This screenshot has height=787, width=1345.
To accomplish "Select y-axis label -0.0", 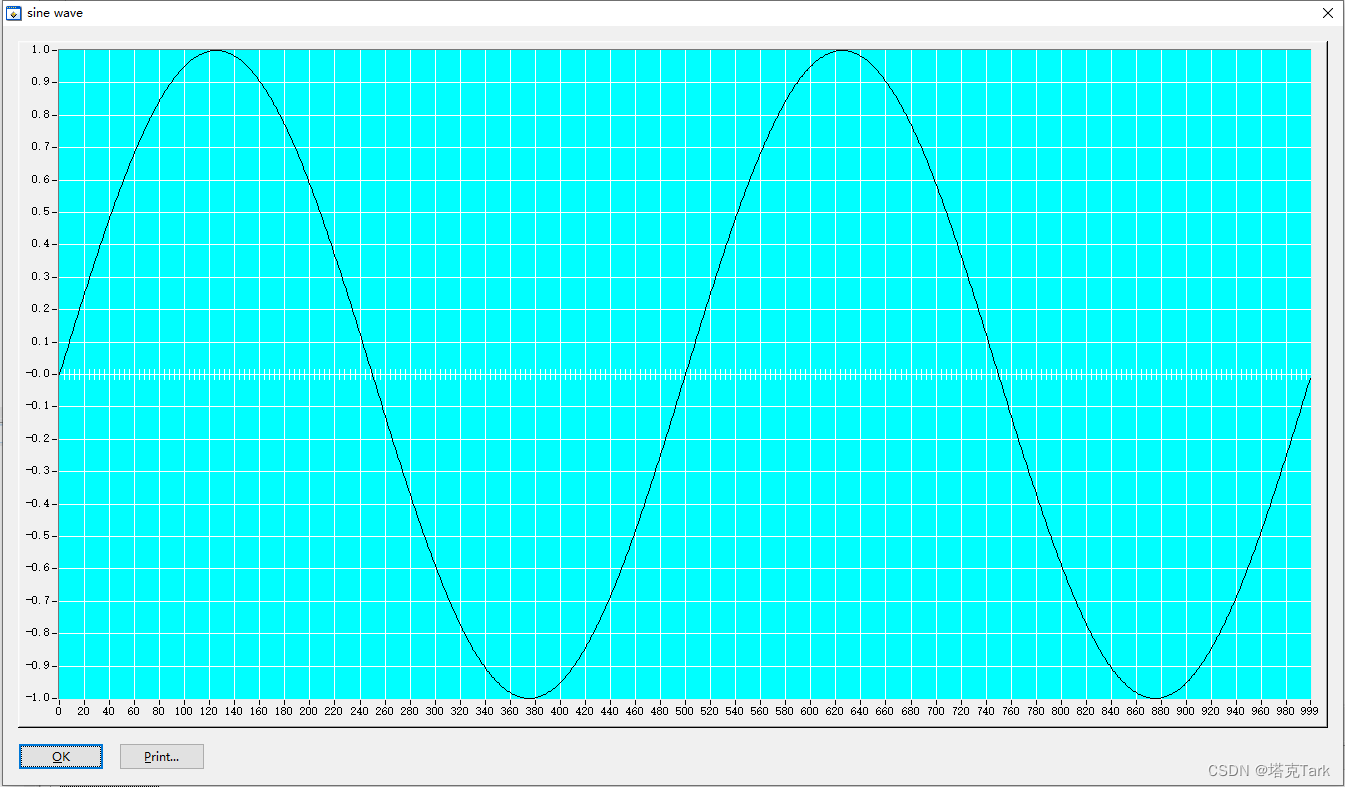I will coord(37,373).
